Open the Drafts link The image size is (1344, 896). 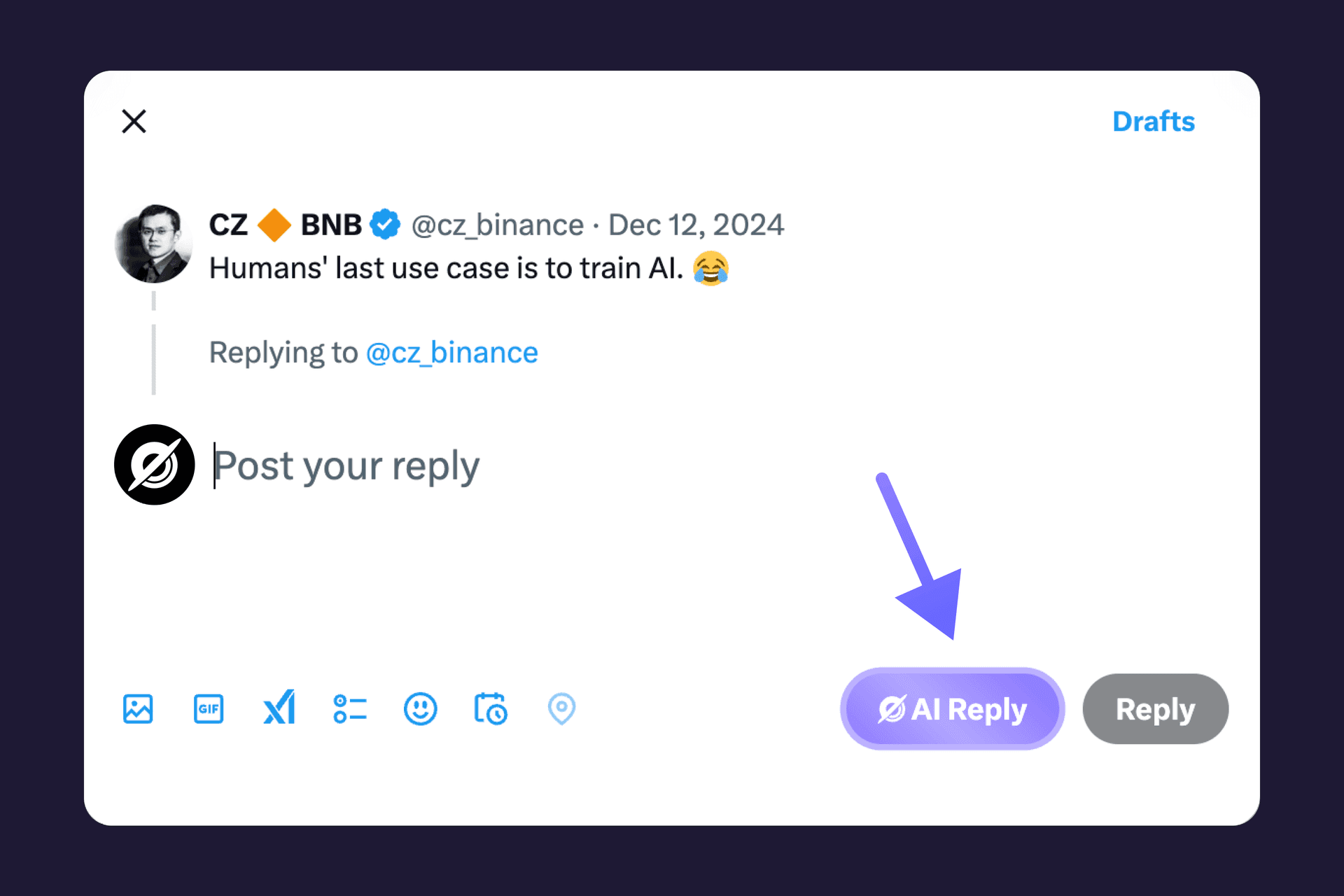pos(1154,122)
